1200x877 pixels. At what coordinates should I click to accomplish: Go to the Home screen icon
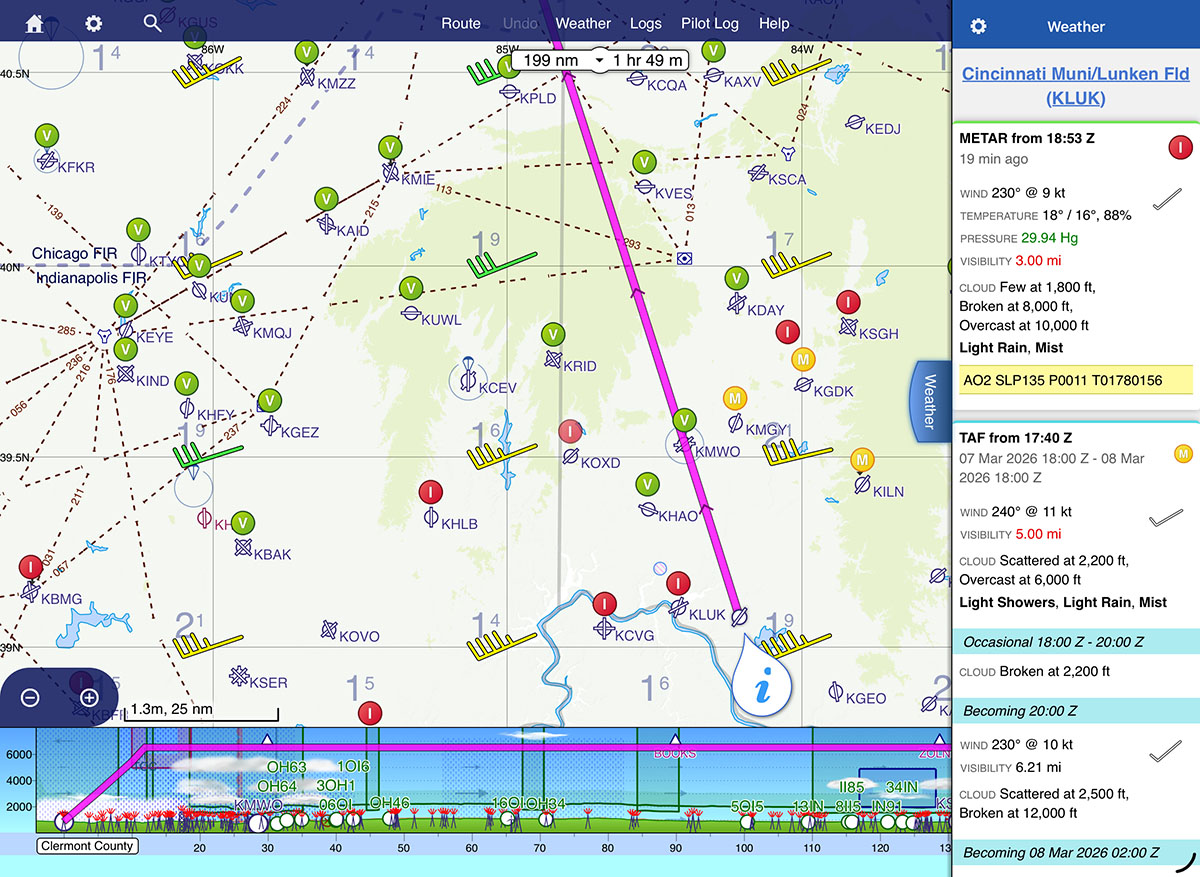tap(35, 23)
